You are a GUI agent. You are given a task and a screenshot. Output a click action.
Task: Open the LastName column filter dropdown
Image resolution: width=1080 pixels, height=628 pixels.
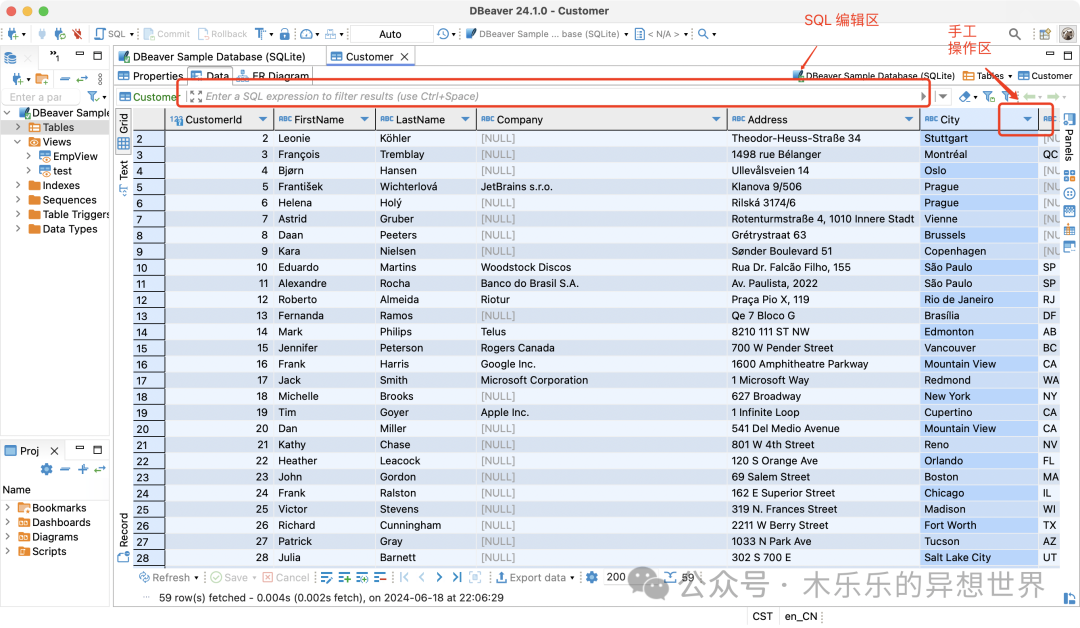pyautogui.click(x=465, y=119)
